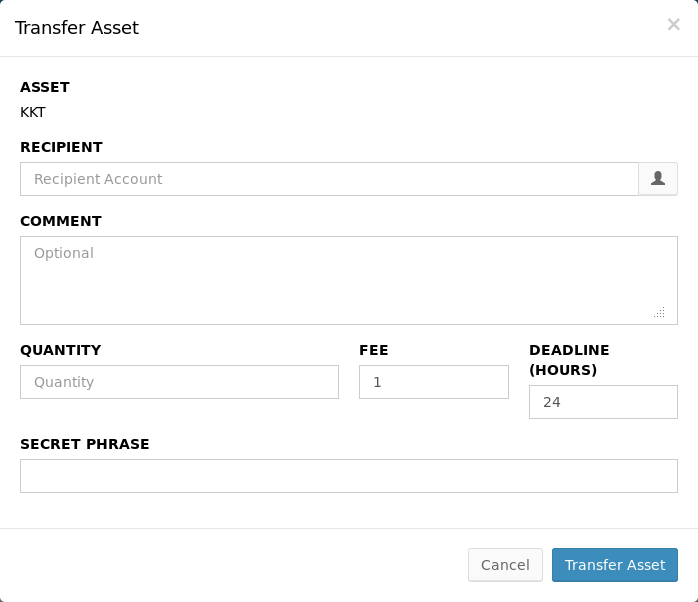
Task: Click inside the Comment text area
Action: tap(348, 280)
